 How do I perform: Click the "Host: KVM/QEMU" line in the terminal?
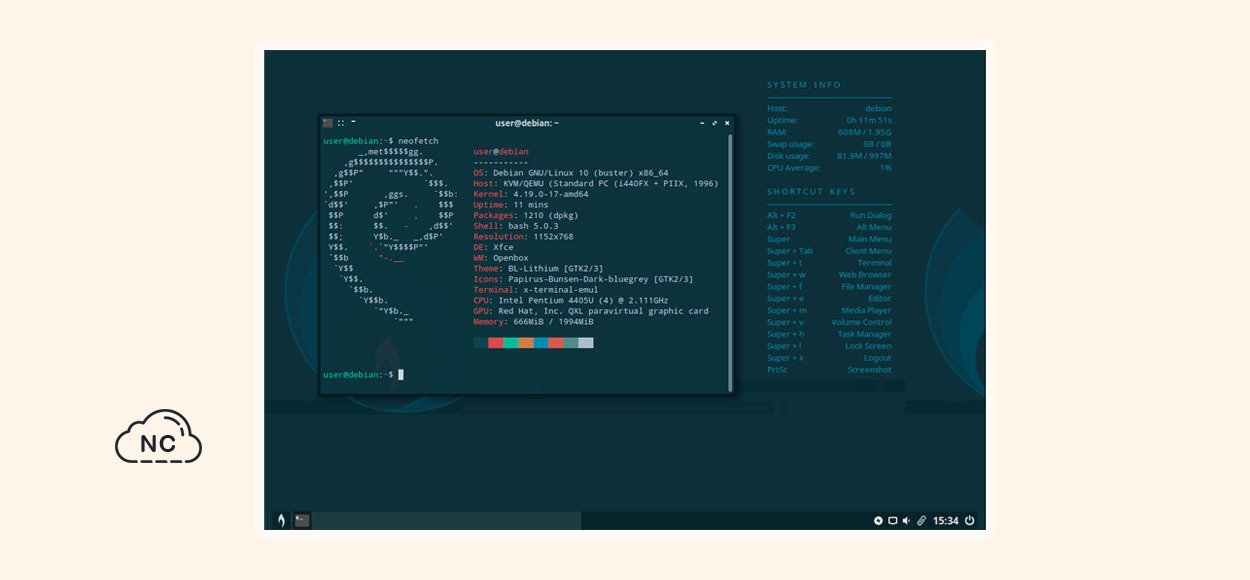(596, 184)
